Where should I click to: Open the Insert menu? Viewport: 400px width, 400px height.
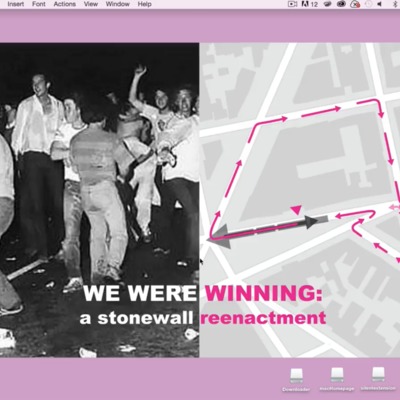(x=16, y=4)
